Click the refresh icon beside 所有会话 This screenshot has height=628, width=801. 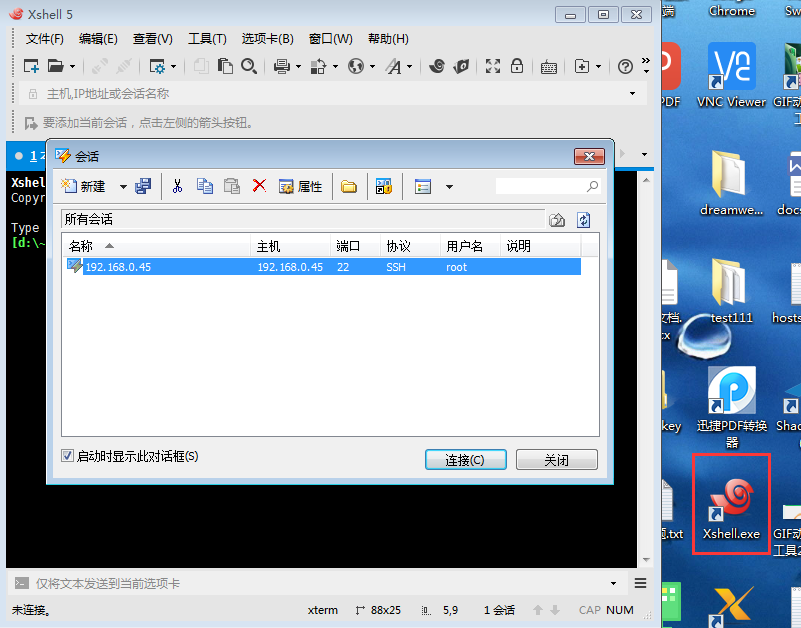(583, 220)
